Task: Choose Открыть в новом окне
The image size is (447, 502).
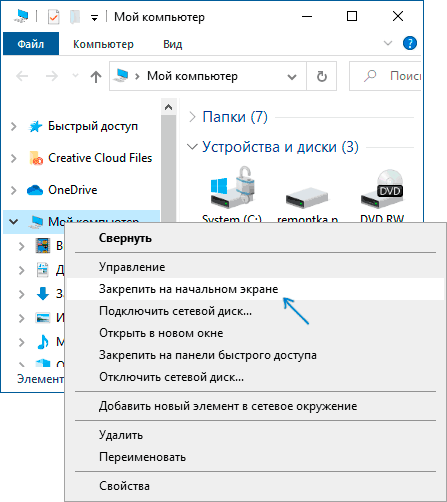Action: click(x=255, y=333)
